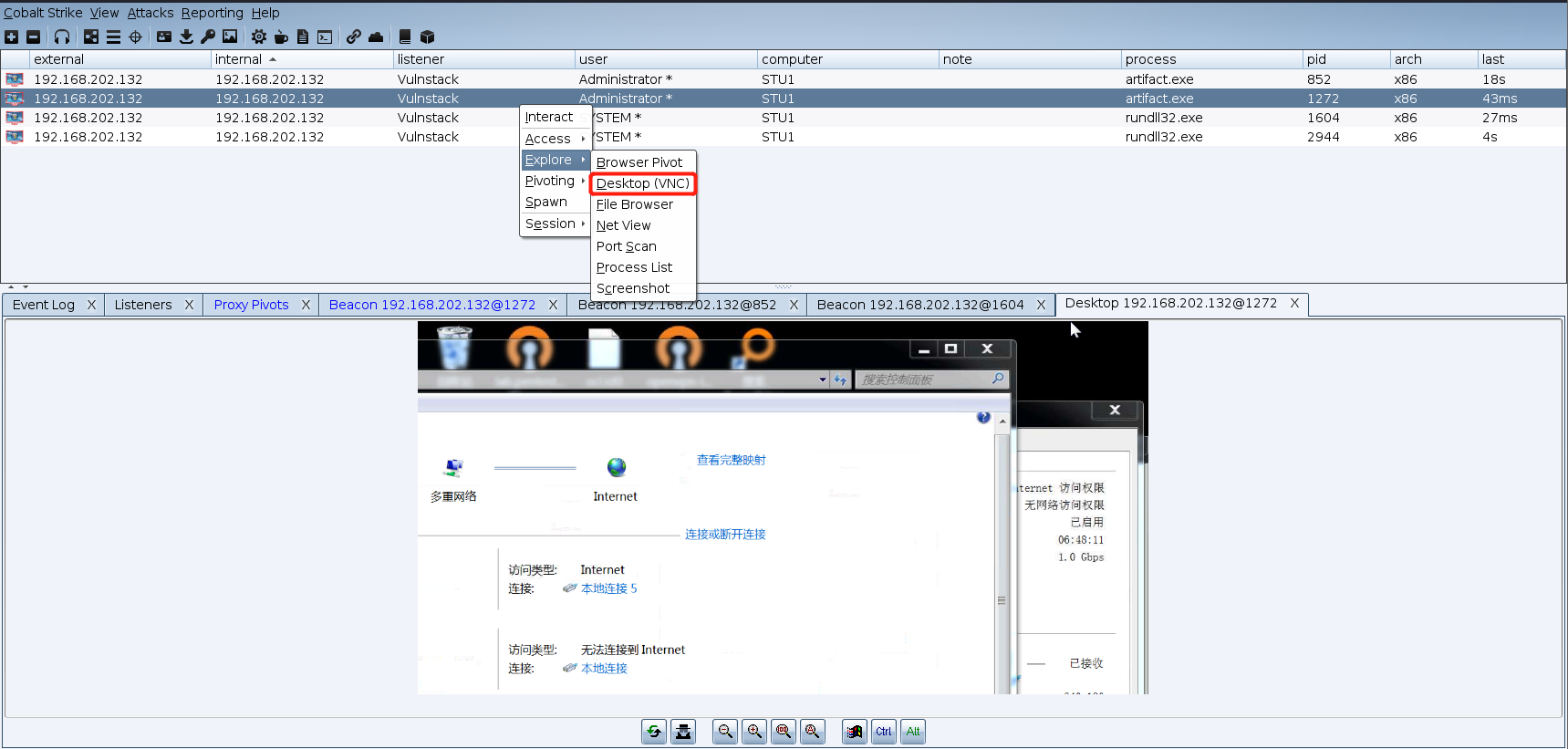Sort sessions by the last column header
The image size is (1568, 749).
[x=1521, y=59]
